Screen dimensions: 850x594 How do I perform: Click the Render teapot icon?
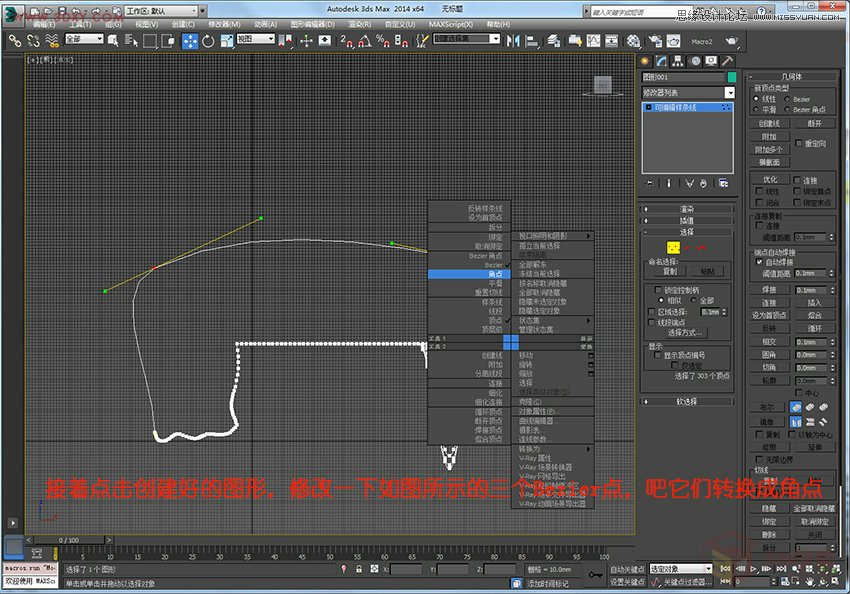click(x=731, y=41)
